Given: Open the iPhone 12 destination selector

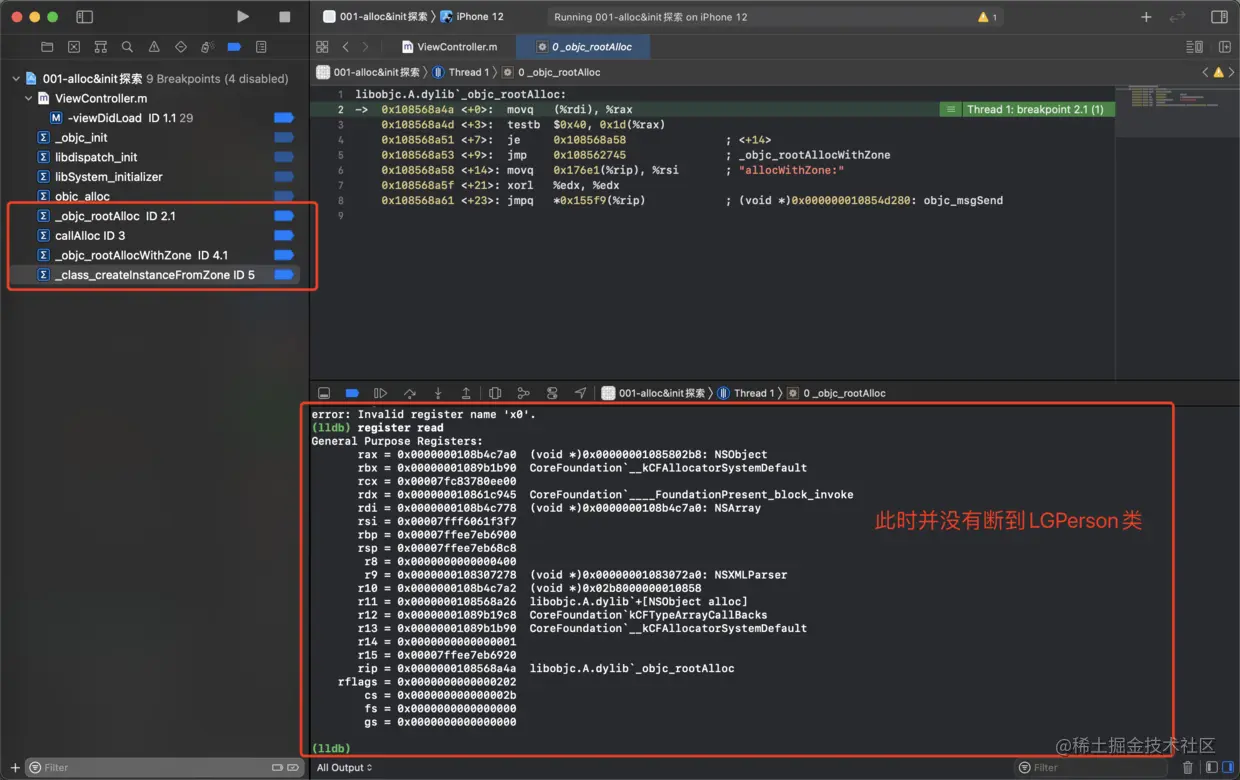Looking at the screenshot, I should pos(473,17).
